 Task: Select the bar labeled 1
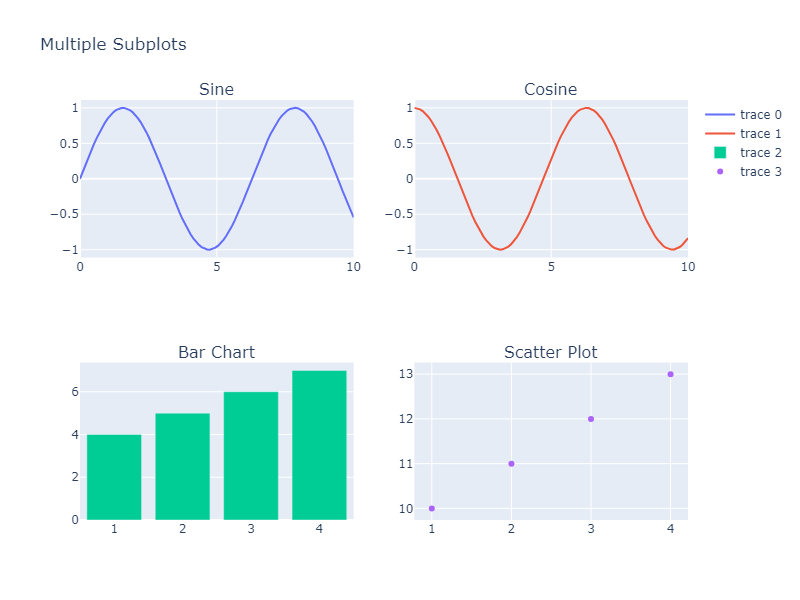click(114, 477)
